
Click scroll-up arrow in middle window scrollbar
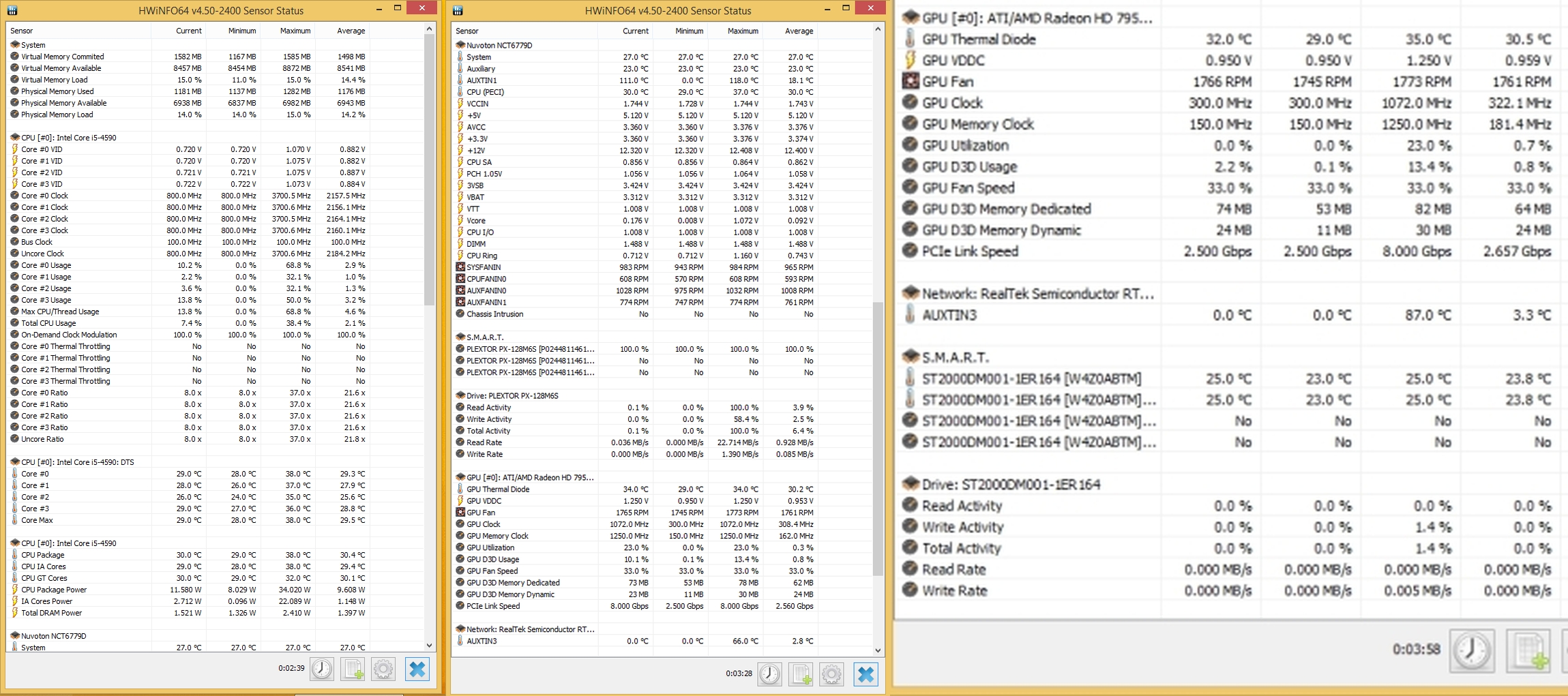tap(878, 29)
